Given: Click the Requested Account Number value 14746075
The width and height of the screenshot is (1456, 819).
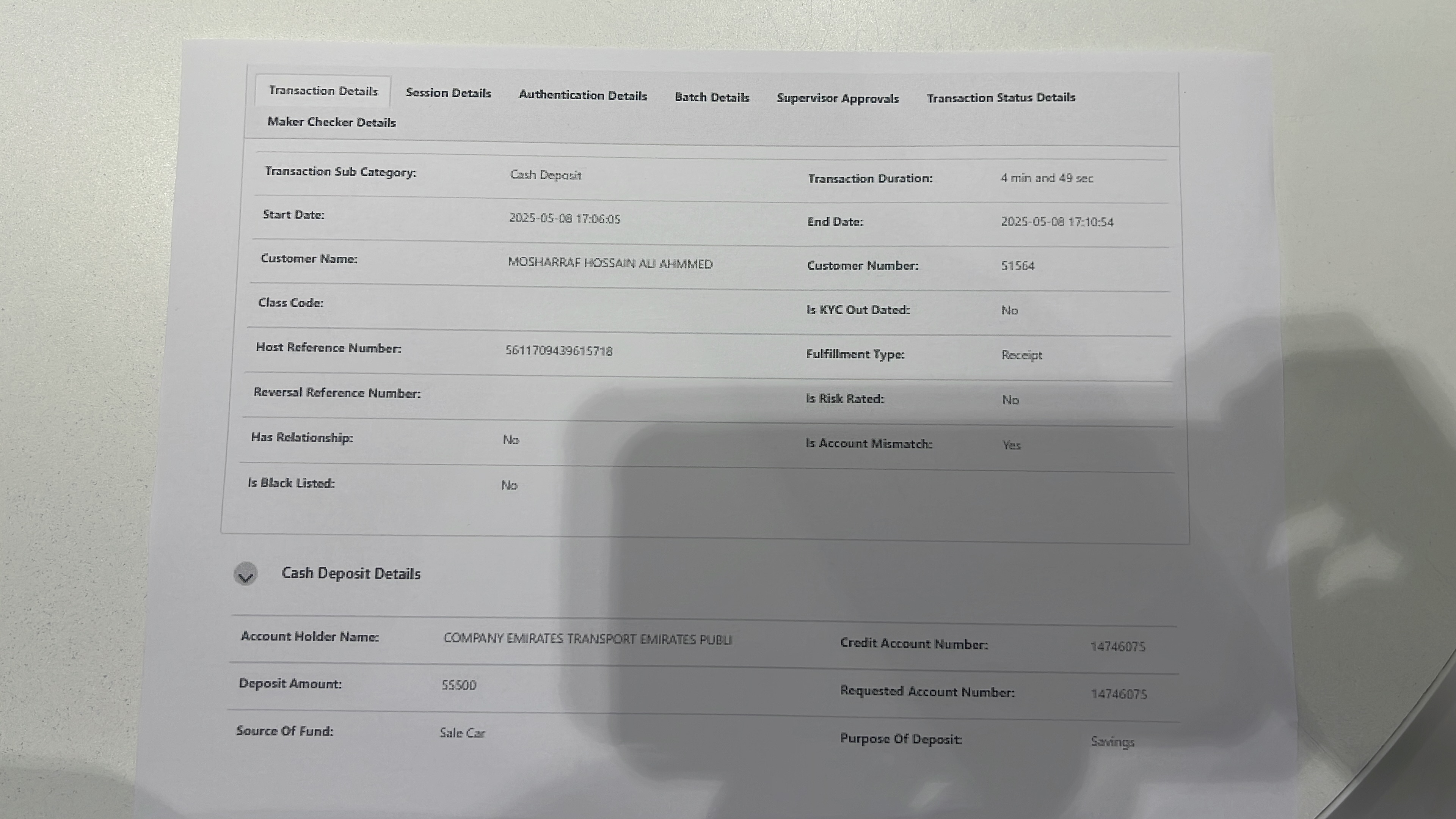Looking at the screenshot, I should coord(1119,694).
